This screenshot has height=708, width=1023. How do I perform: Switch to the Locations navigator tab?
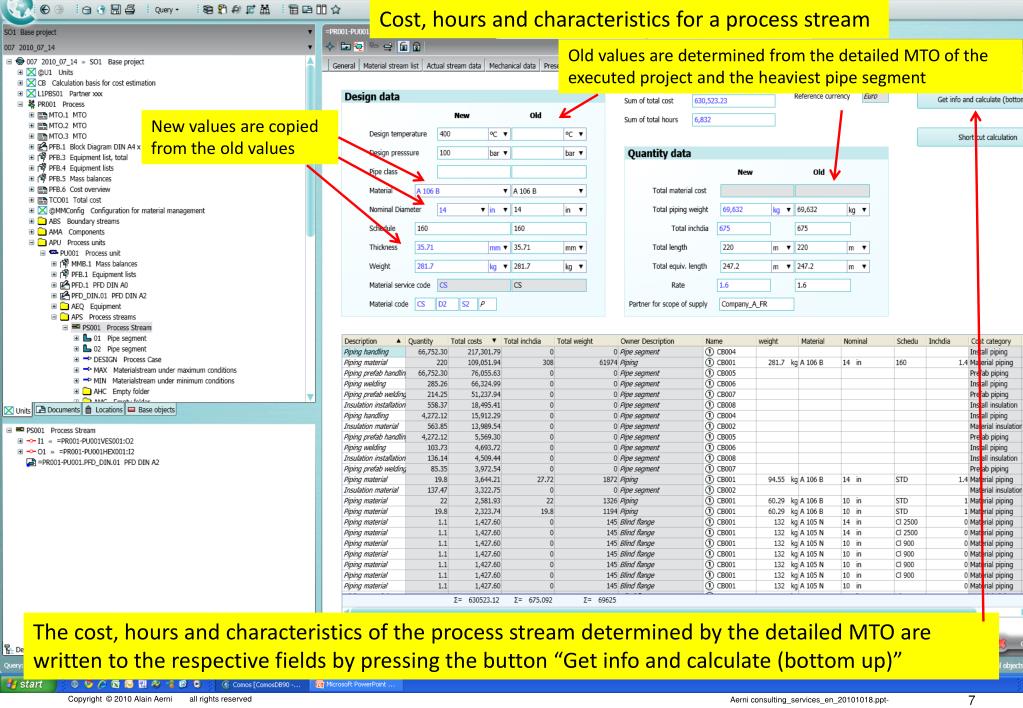click(x=104, y=410)
